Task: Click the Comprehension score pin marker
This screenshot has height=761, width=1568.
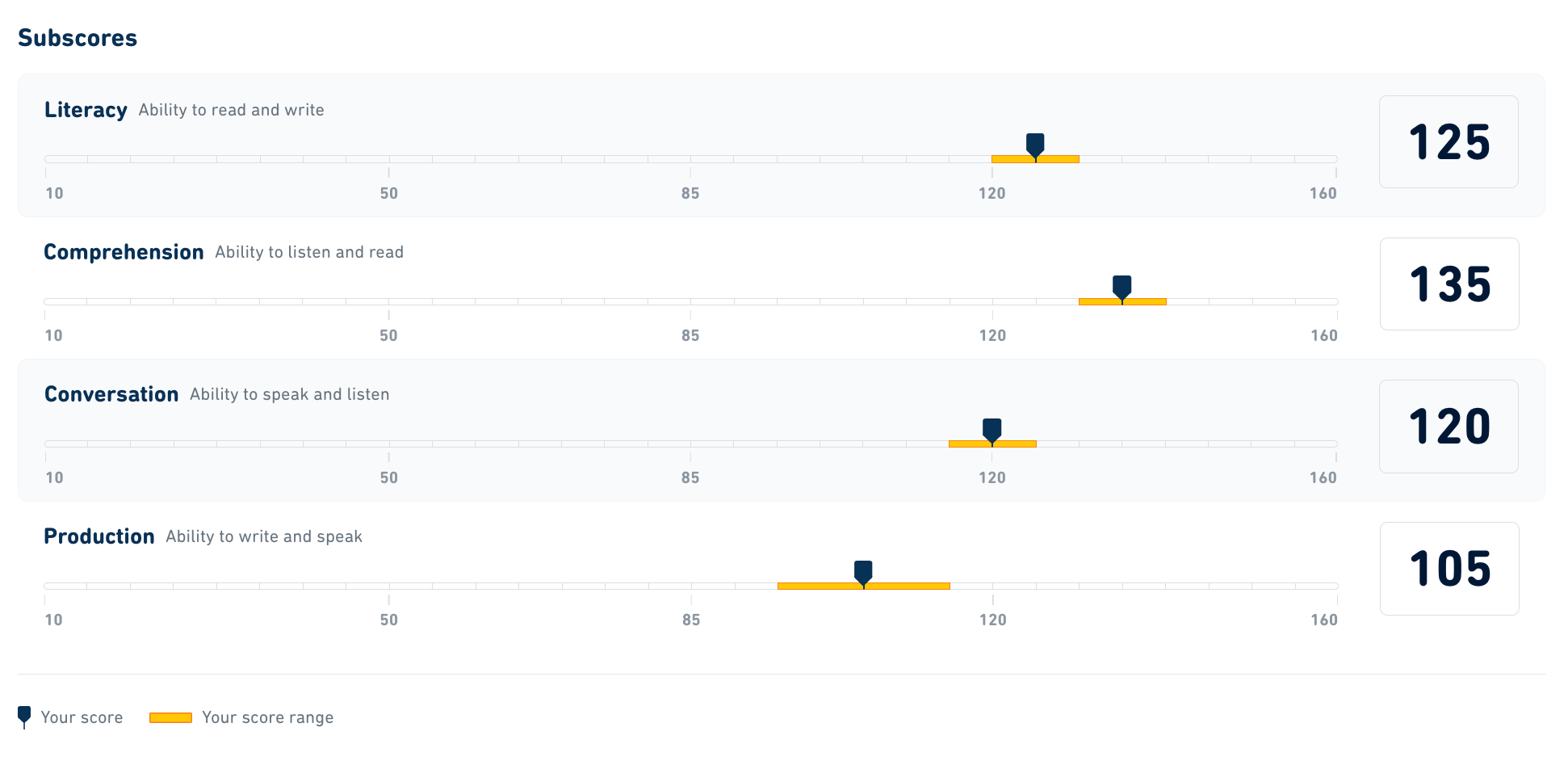Action: click(1121, 288)
